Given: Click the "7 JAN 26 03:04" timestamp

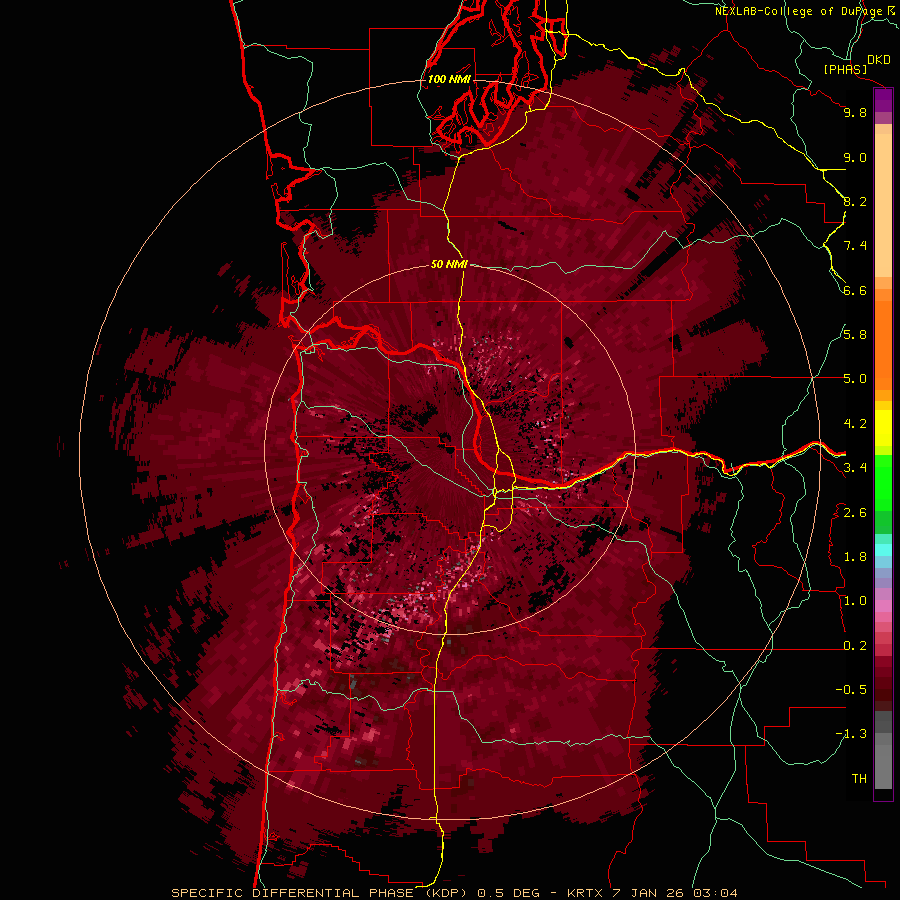Looking at the screenshot, I should point(676,893).
